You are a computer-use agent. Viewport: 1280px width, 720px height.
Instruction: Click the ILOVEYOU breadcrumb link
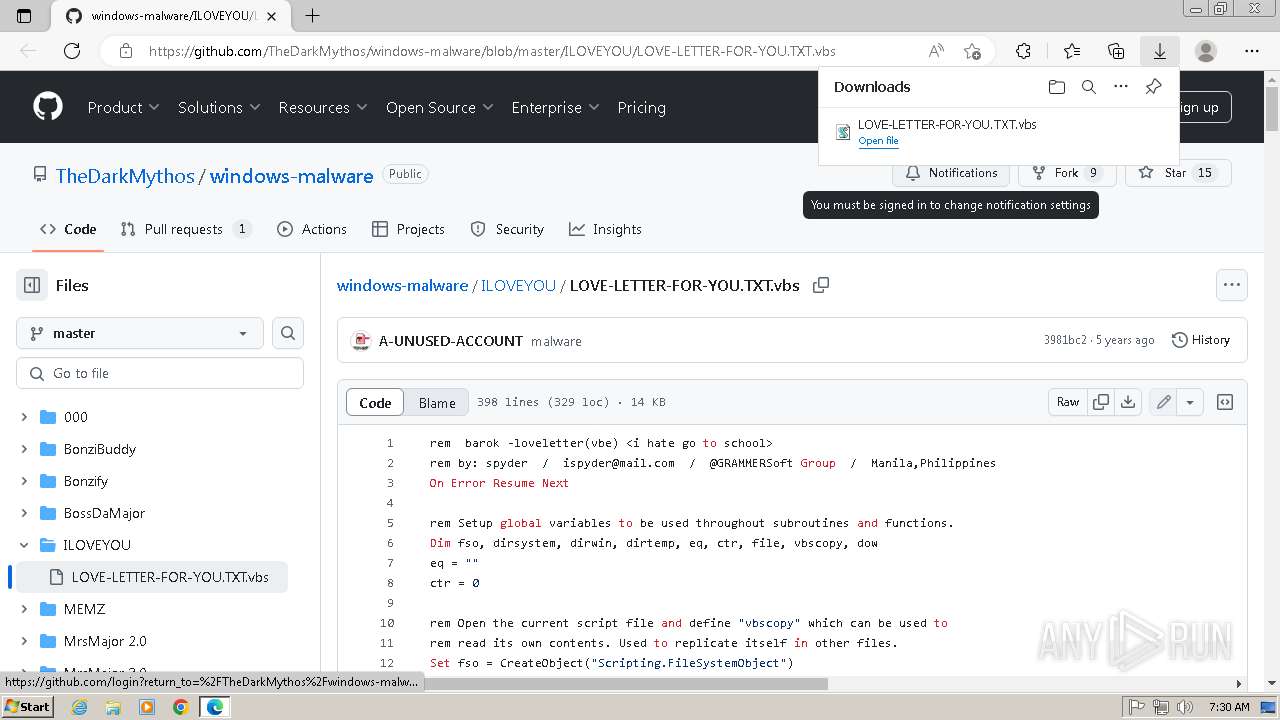(518, 285)
